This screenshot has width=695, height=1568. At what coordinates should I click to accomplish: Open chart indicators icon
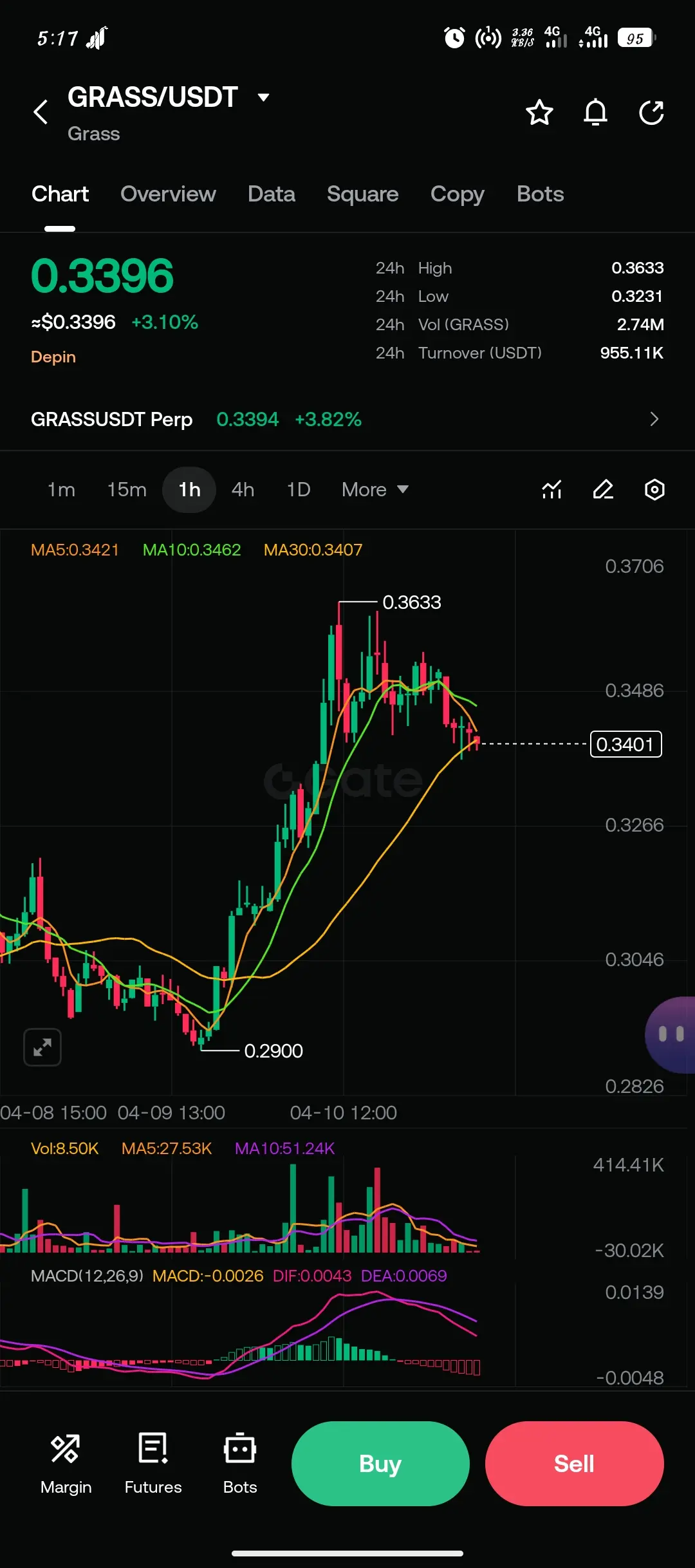tap(552, 490)
